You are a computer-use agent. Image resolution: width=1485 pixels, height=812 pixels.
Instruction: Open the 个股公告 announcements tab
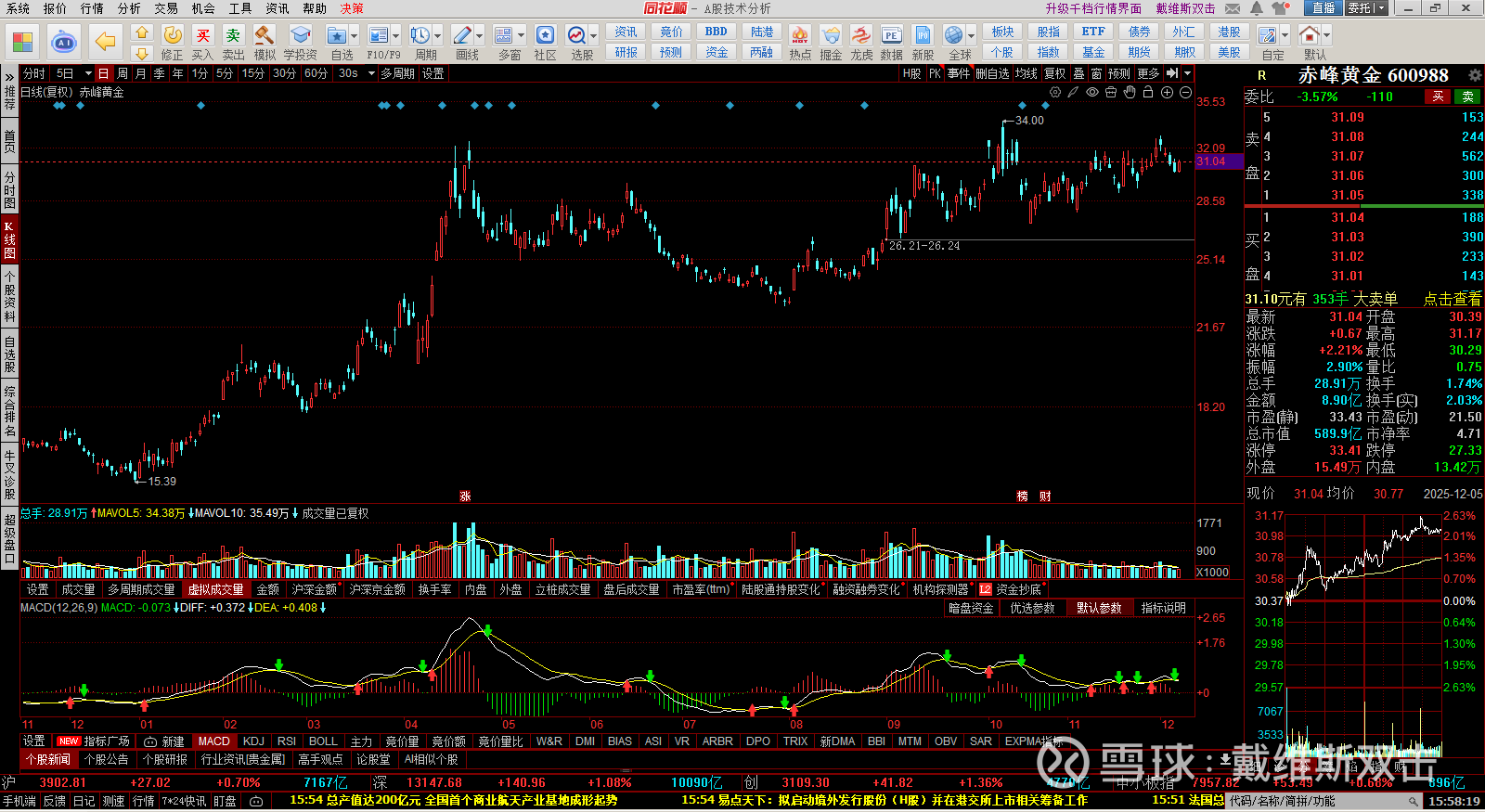pos(107,759)
